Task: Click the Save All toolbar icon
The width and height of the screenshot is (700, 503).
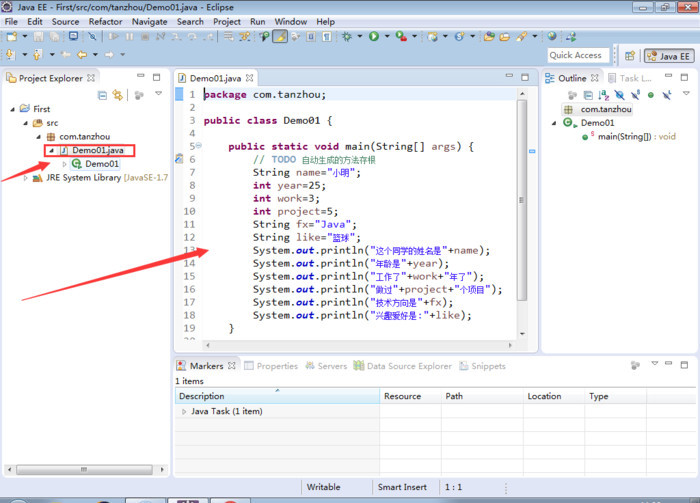Action: coord(54,37)
